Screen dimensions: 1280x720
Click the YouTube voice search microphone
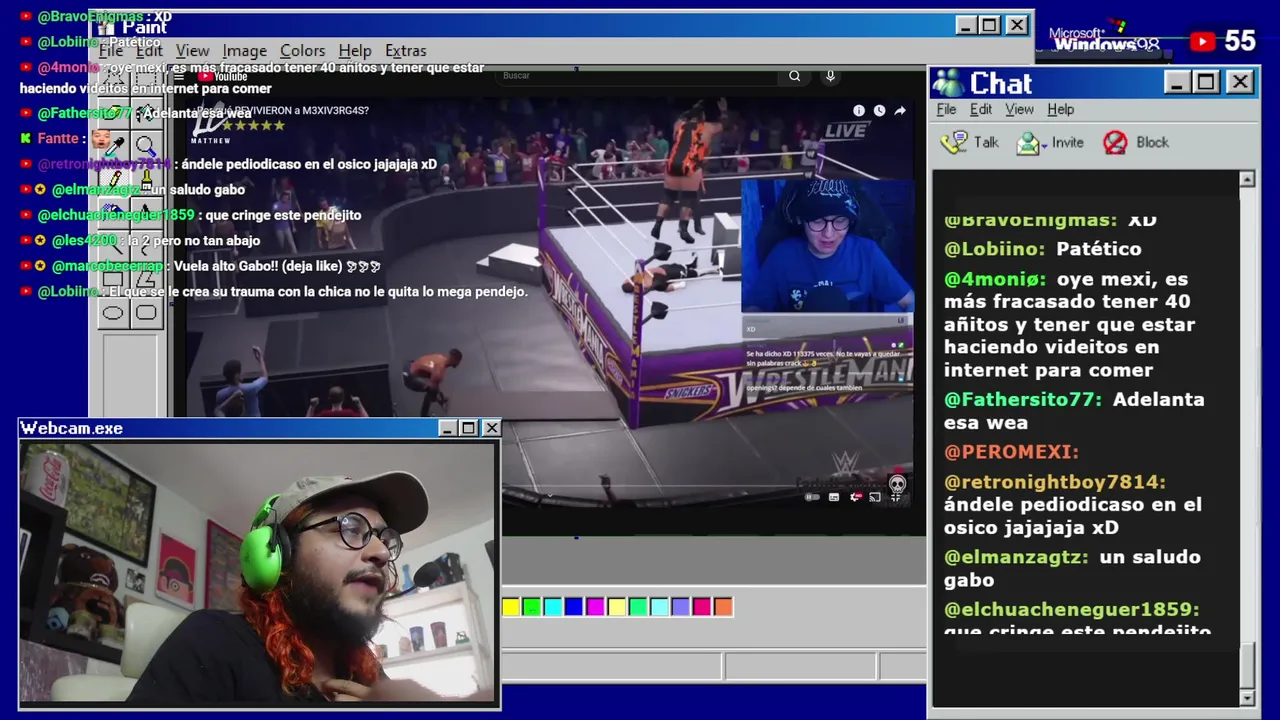[x=830, y=75]
